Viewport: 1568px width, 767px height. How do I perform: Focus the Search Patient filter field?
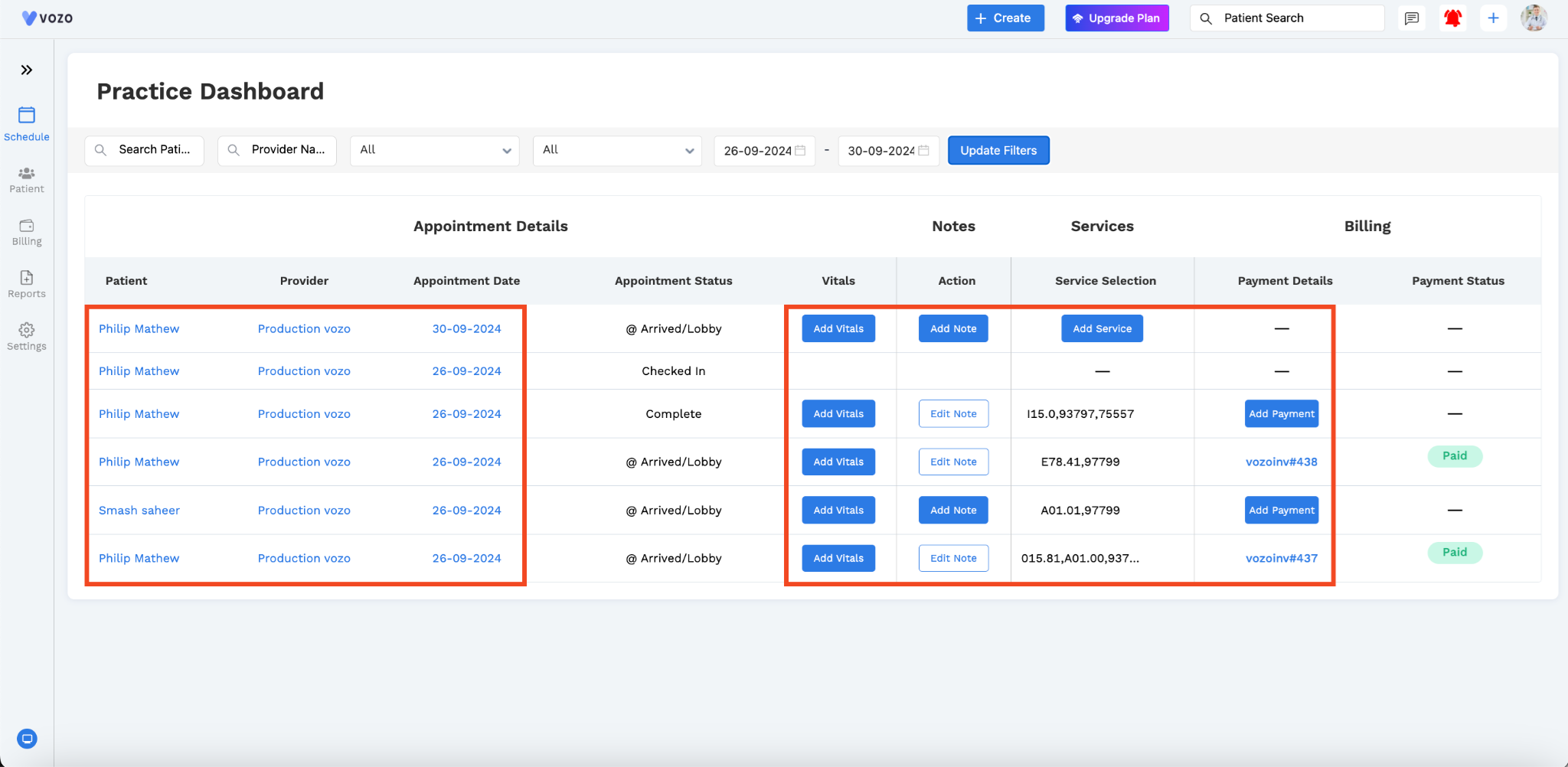(x=145, y=150)
